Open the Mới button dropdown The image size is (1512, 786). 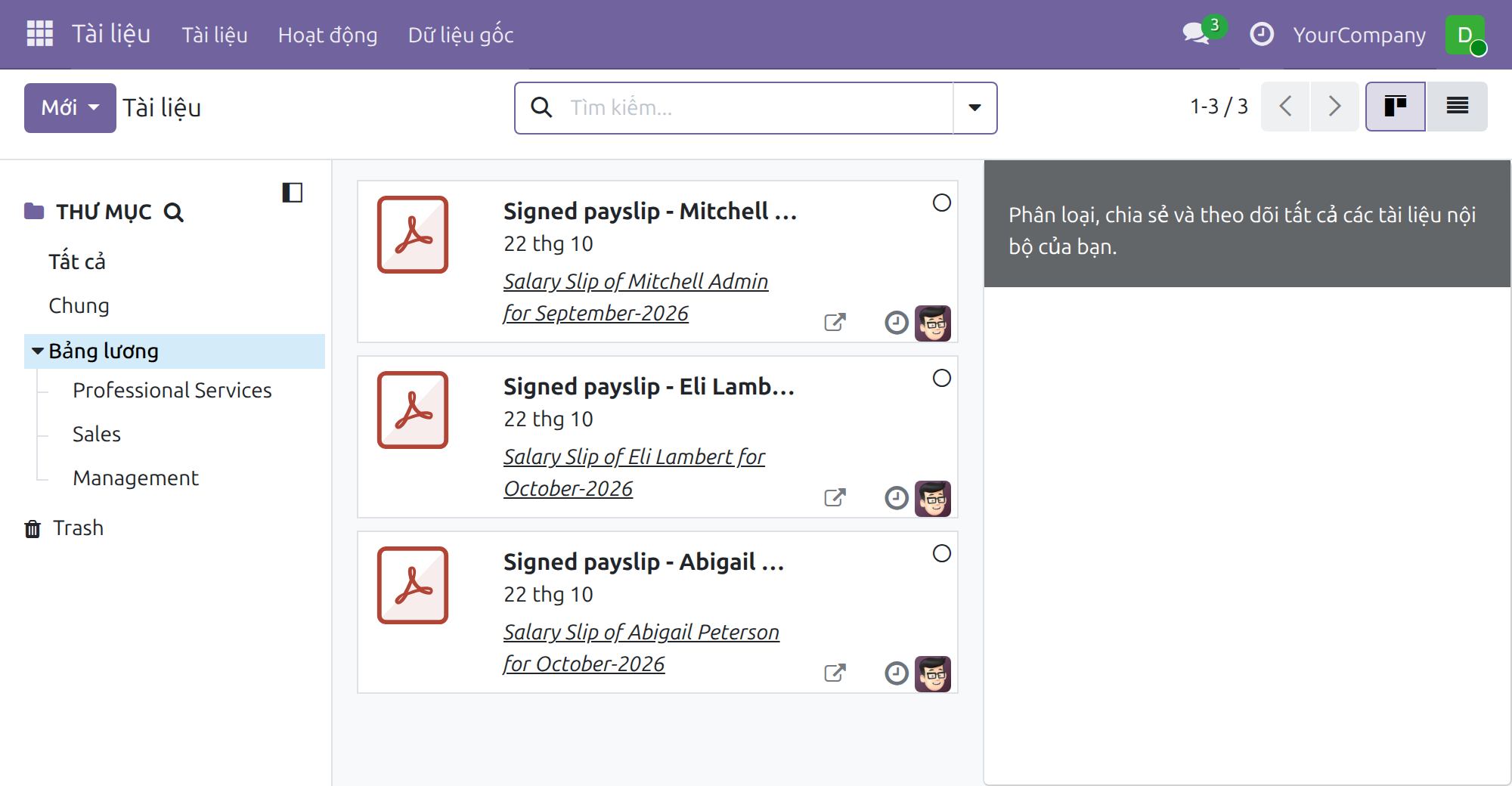(x=70, y=108)
